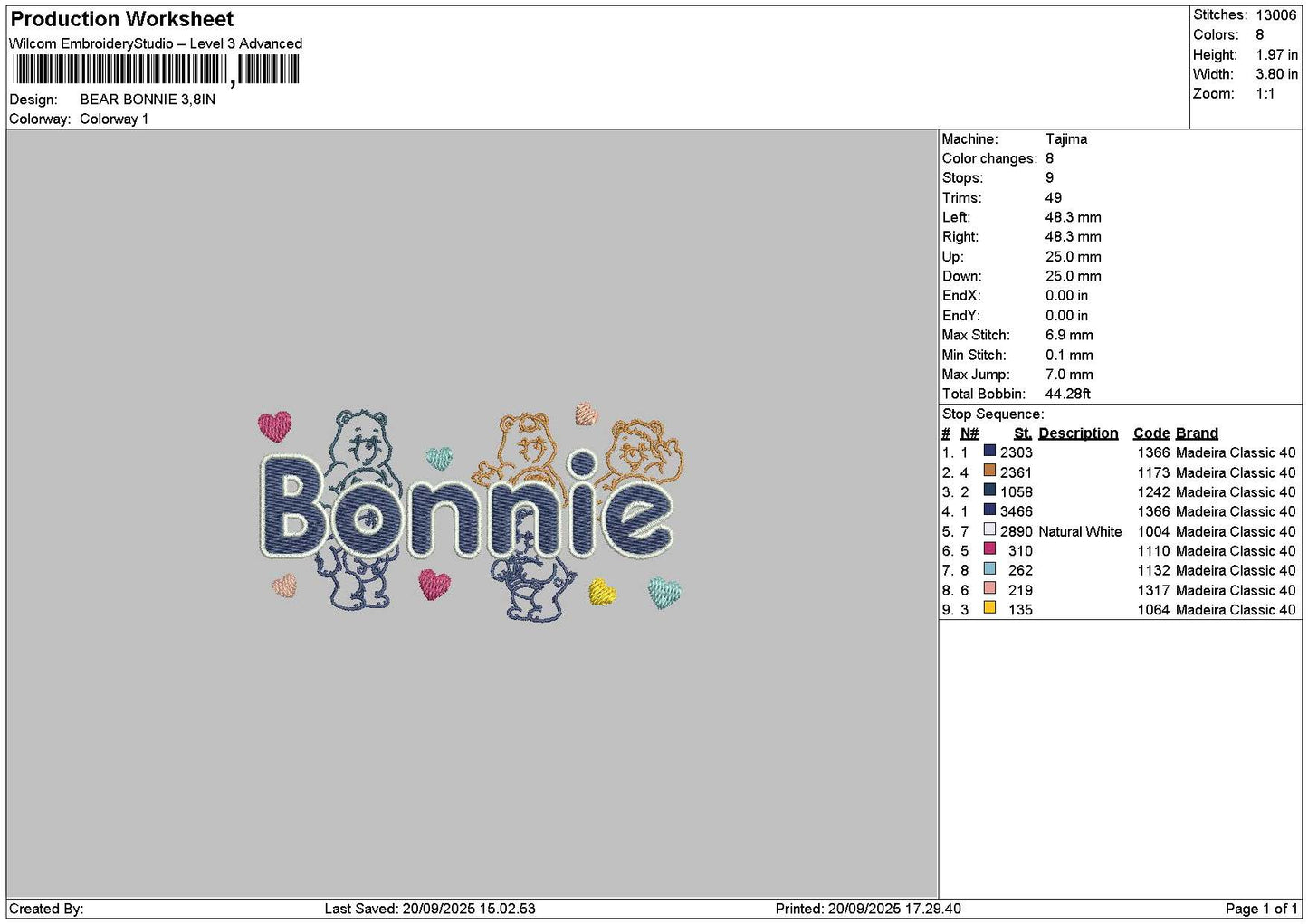Select code 1242 in the stop sequence
Image resolution: width=1308 pixels, height=924 pixels.
pos(1153,492)
